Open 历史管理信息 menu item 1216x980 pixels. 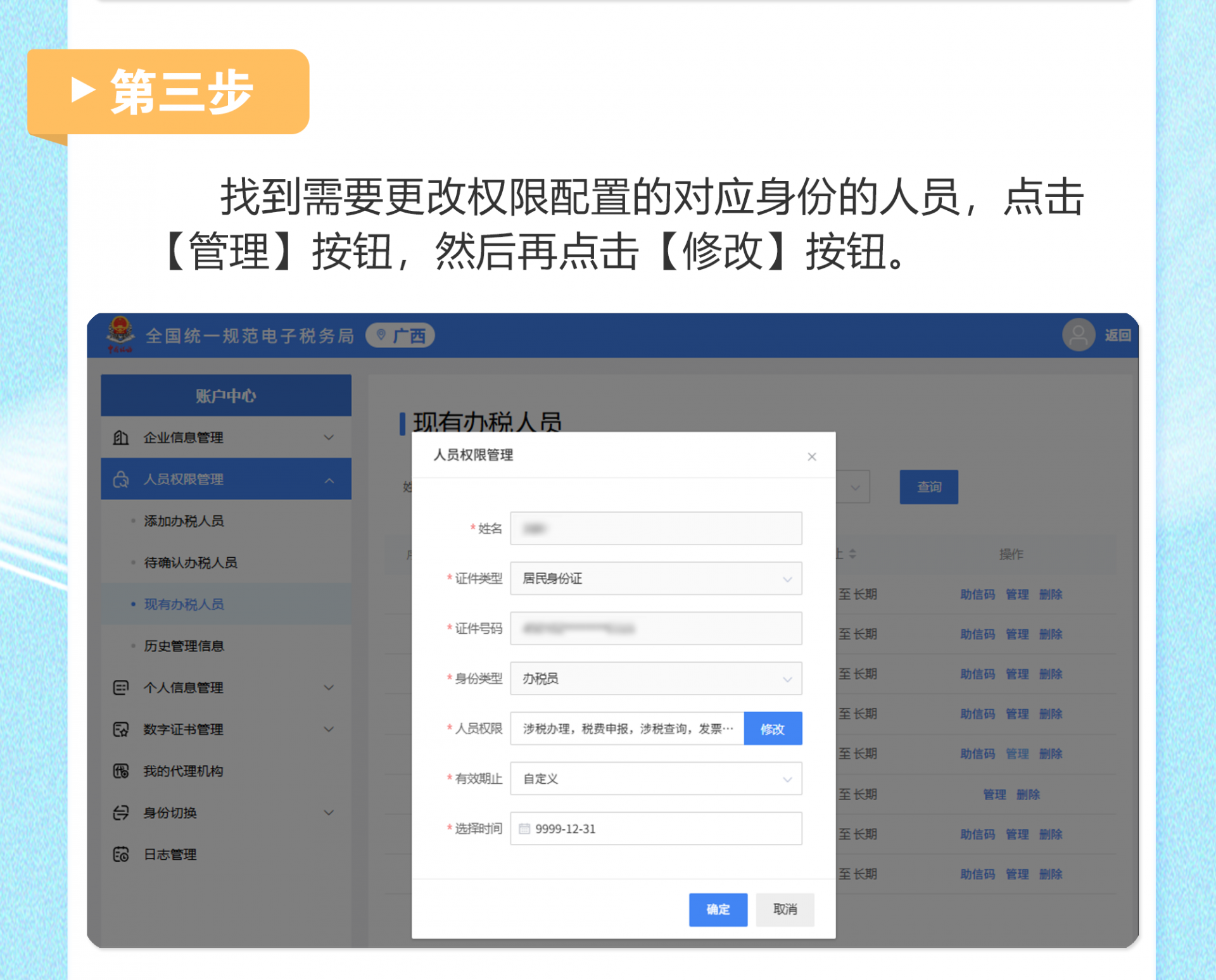184,646
